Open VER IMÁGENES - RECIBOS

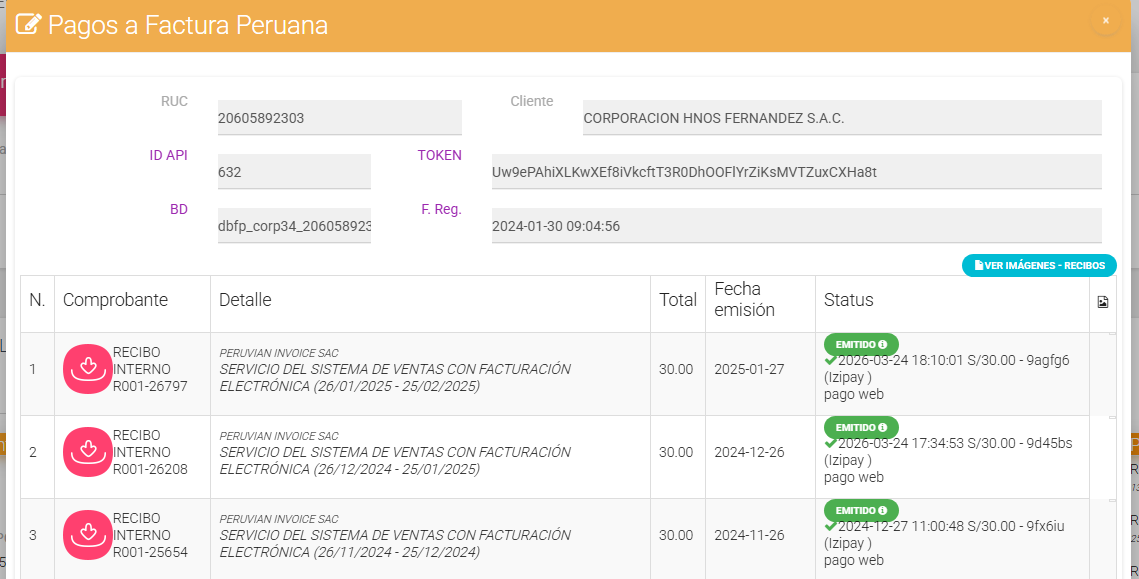pos(1039,266)
